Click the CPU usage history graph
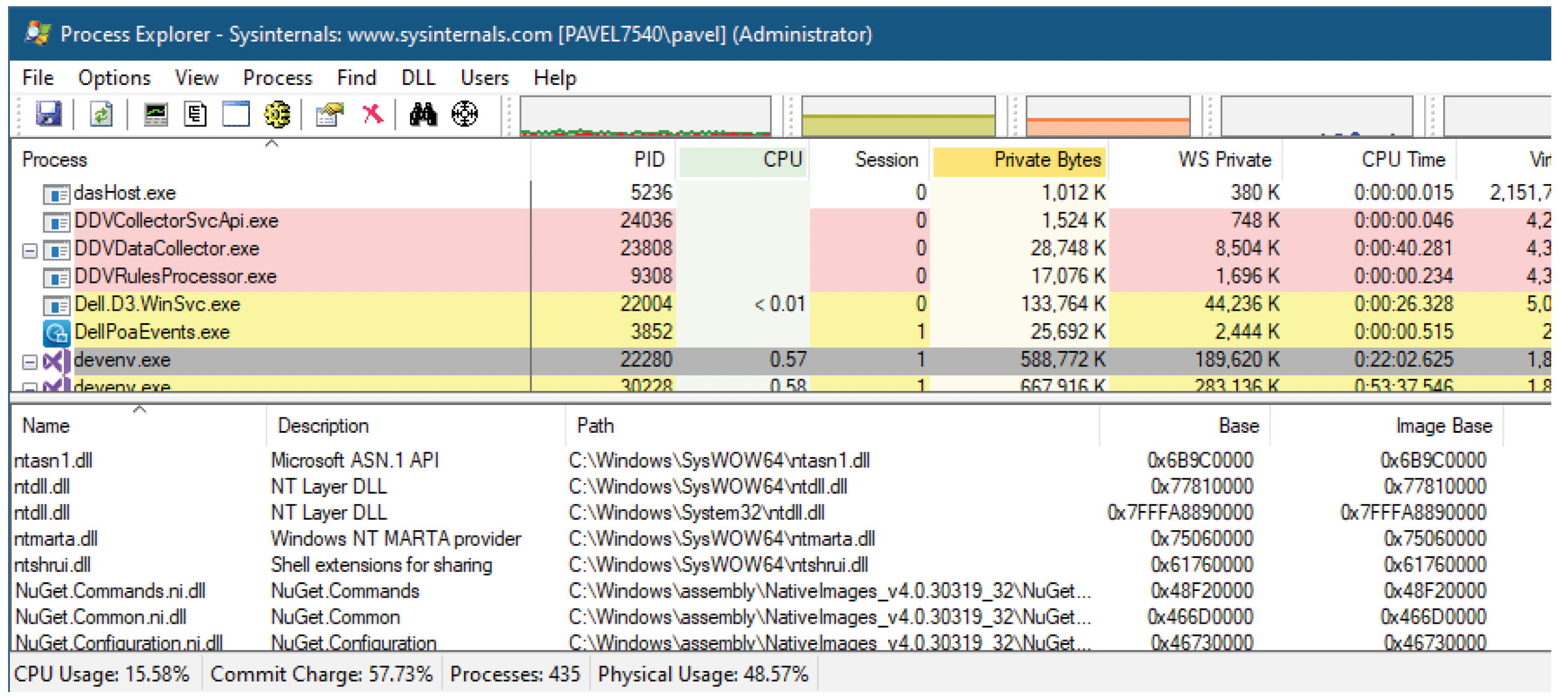 (x=646, y=115)
